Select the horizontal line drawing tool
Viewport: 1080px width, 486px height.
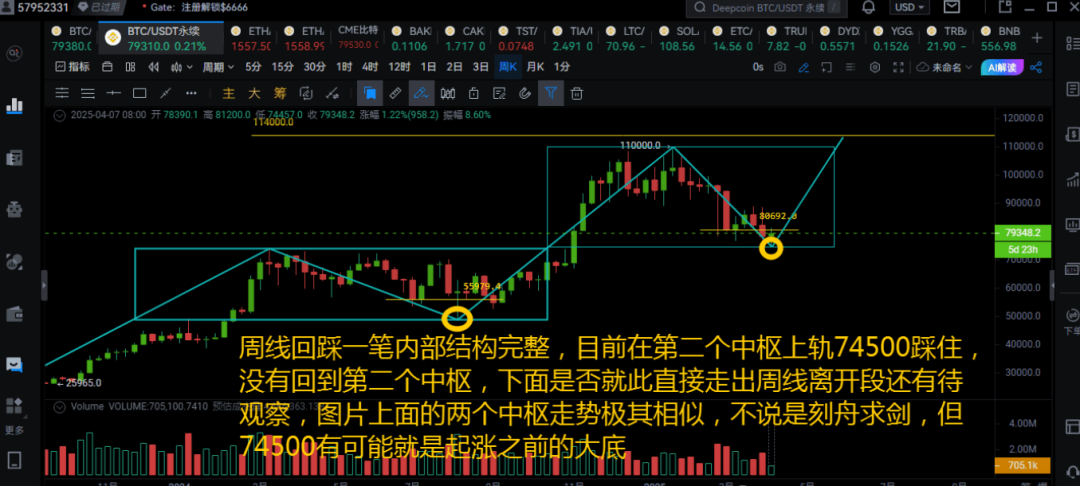click(x=114, y=93)
